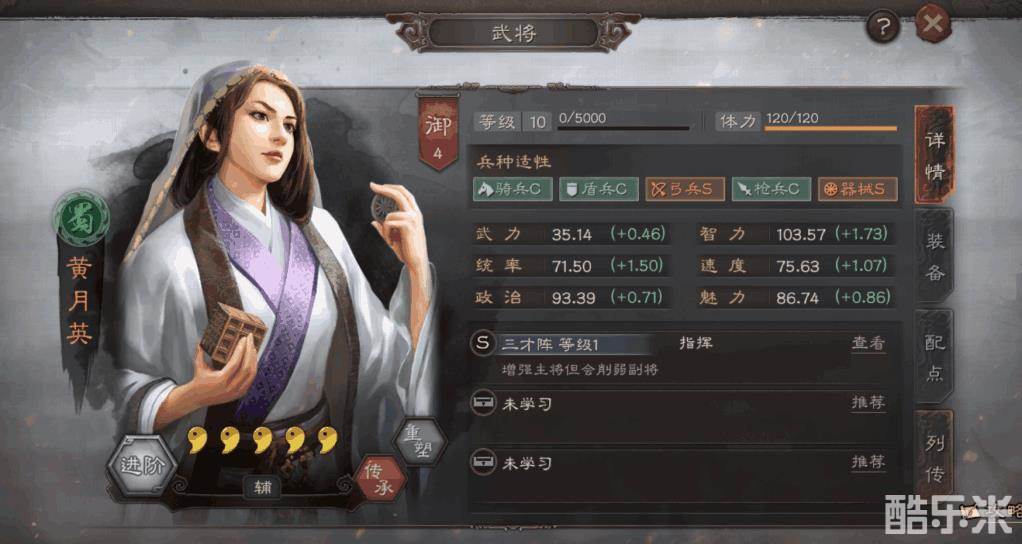Select the 弓兵S troop aptitude badge
The height and width of the screenshot is (544, 1022).
pos(685,189)
